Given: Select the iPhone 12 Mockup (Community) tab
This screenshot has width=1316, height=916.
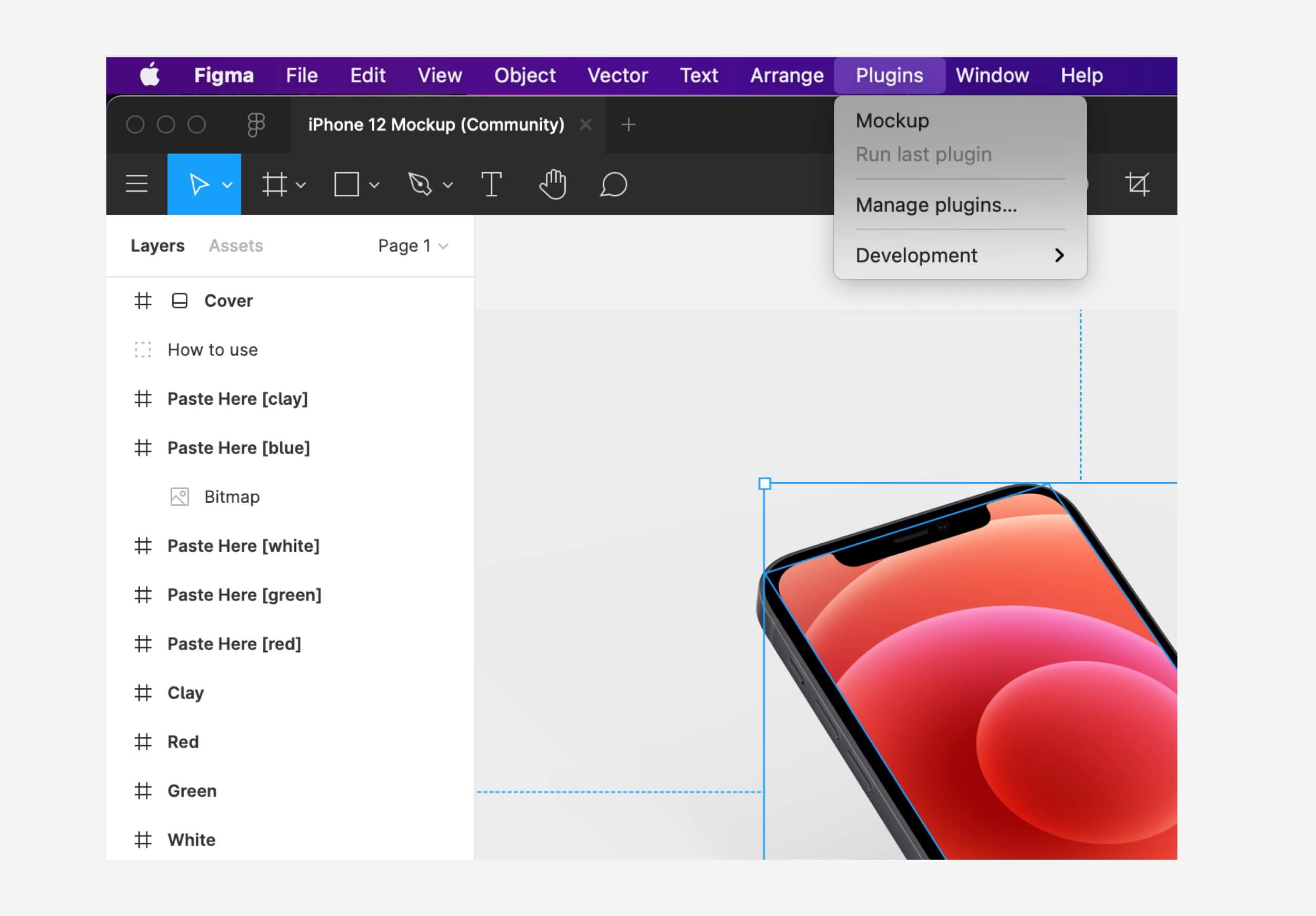Looking at the screenshot, I should 436,124.
